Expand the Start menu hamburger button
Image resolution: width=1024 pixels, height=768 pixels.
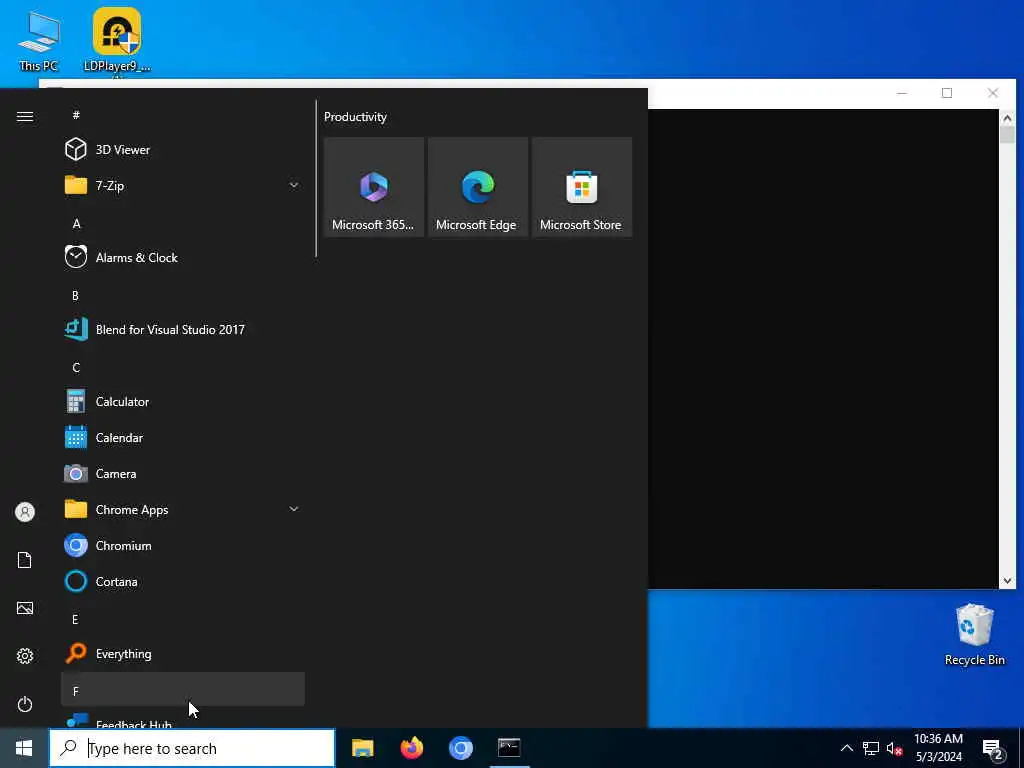coord(25,116)
